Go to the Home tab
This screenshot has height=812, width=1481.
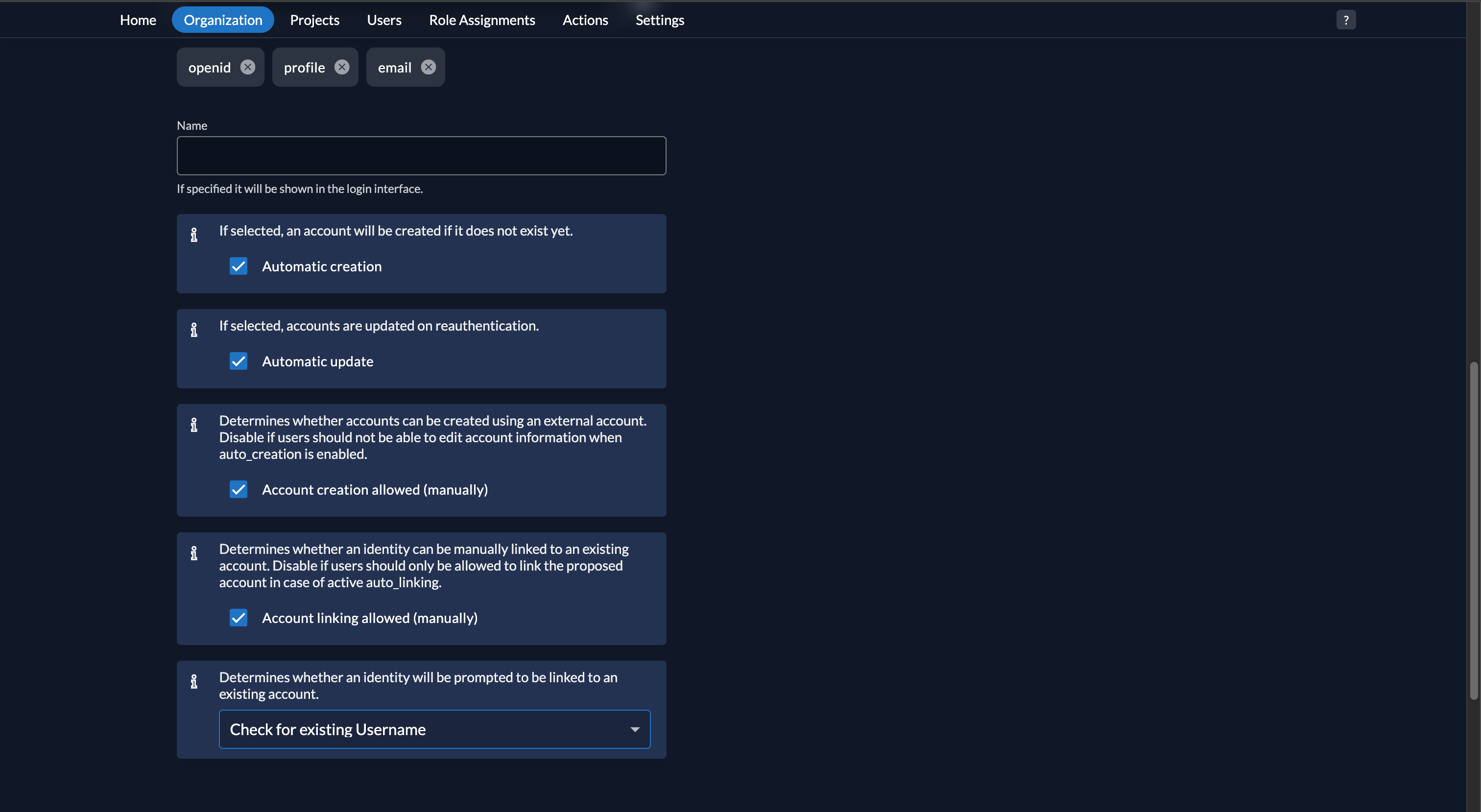(138, 20)
